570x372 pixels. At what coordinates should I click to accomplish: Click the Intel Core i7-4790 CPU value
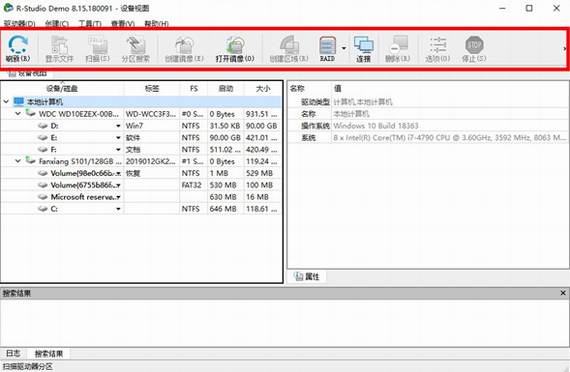[x=450, y=138]
